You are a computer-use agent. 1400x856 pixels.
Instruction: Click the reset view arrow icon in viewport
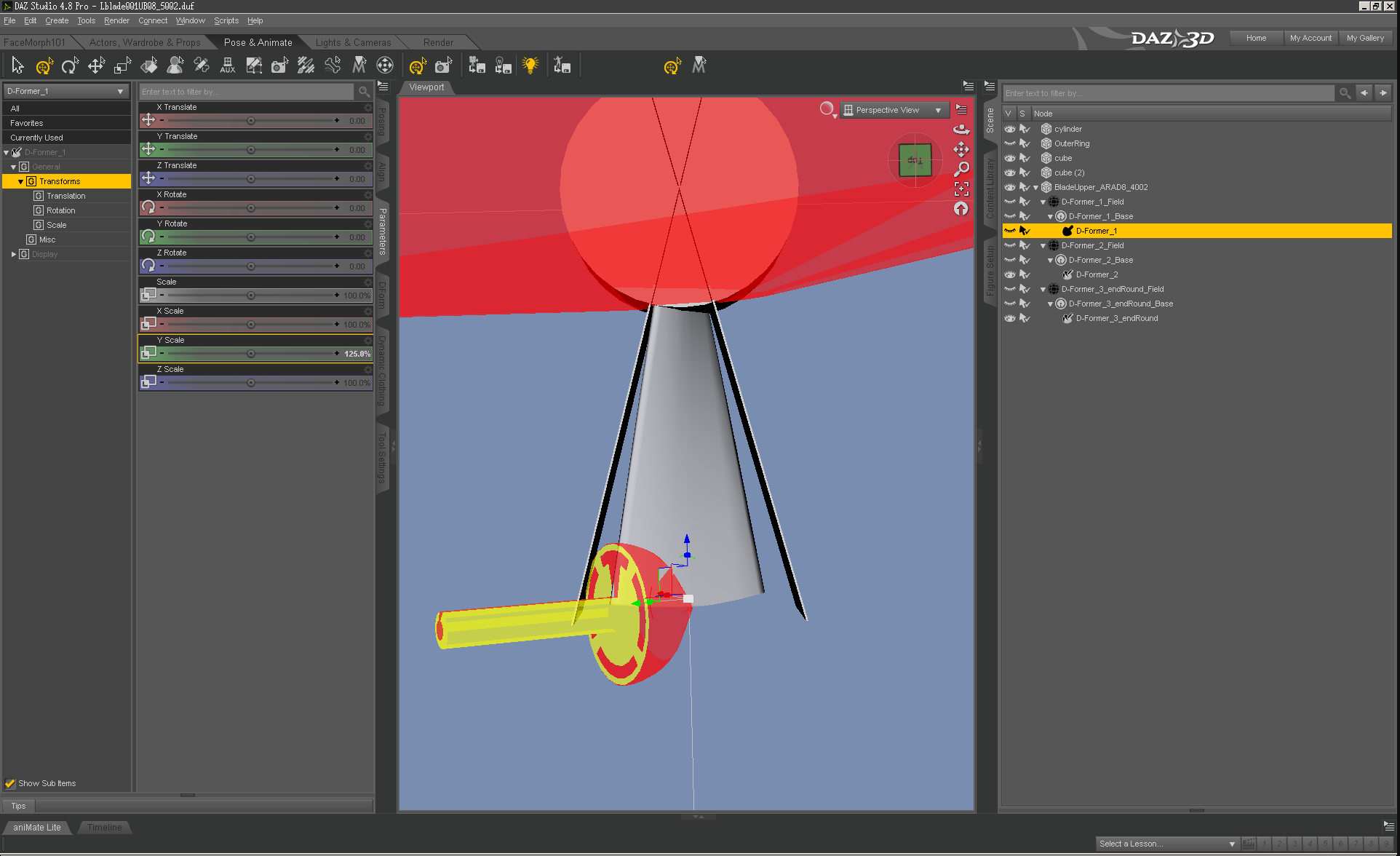[961, 209]
